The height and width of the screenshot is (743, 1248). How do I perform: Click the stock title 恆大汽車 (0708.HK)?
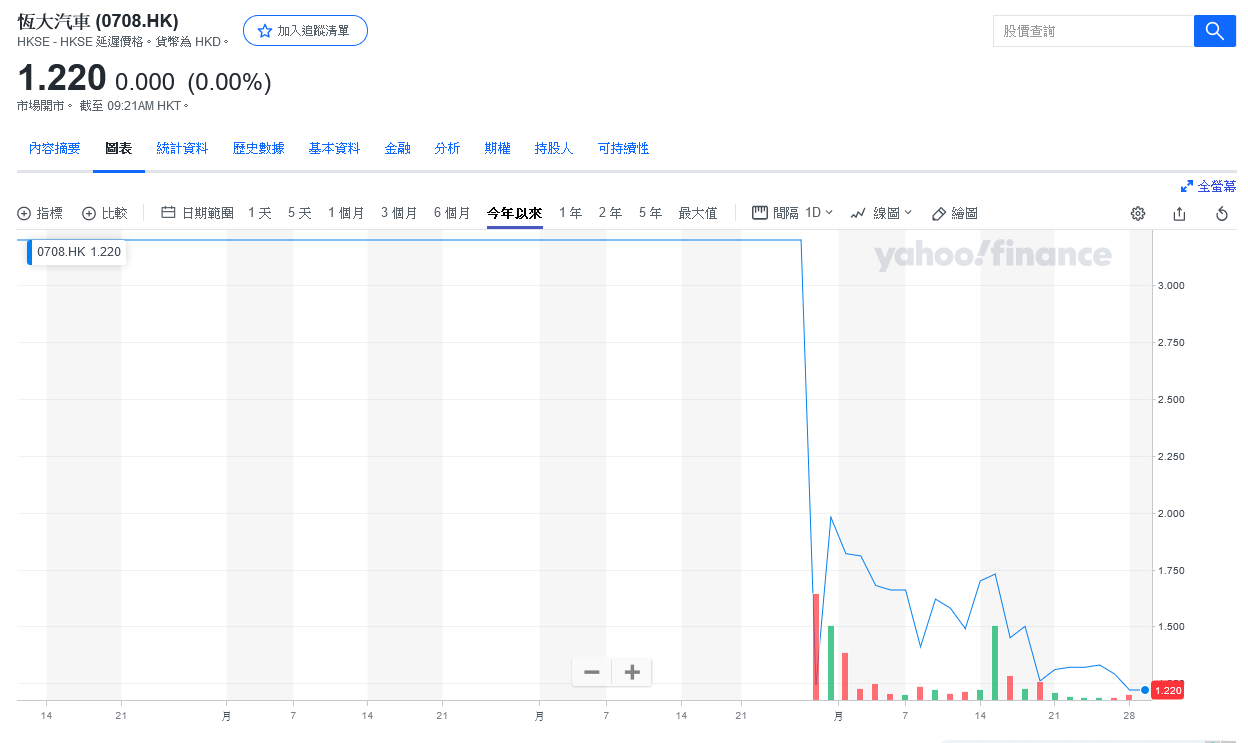pyautogui.click(x=98, y=20)
